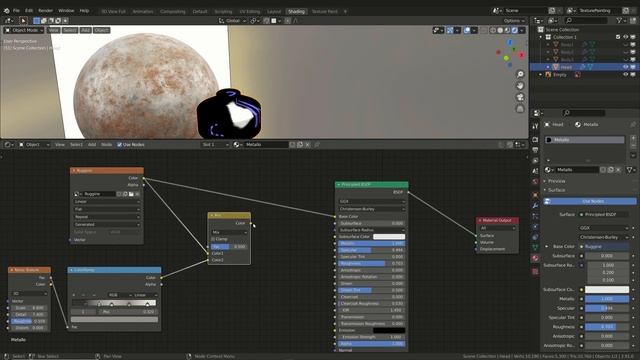640x360 pixels.
Task: Open the Object Mode dropdown in viewport
Action: click(24, 30)
